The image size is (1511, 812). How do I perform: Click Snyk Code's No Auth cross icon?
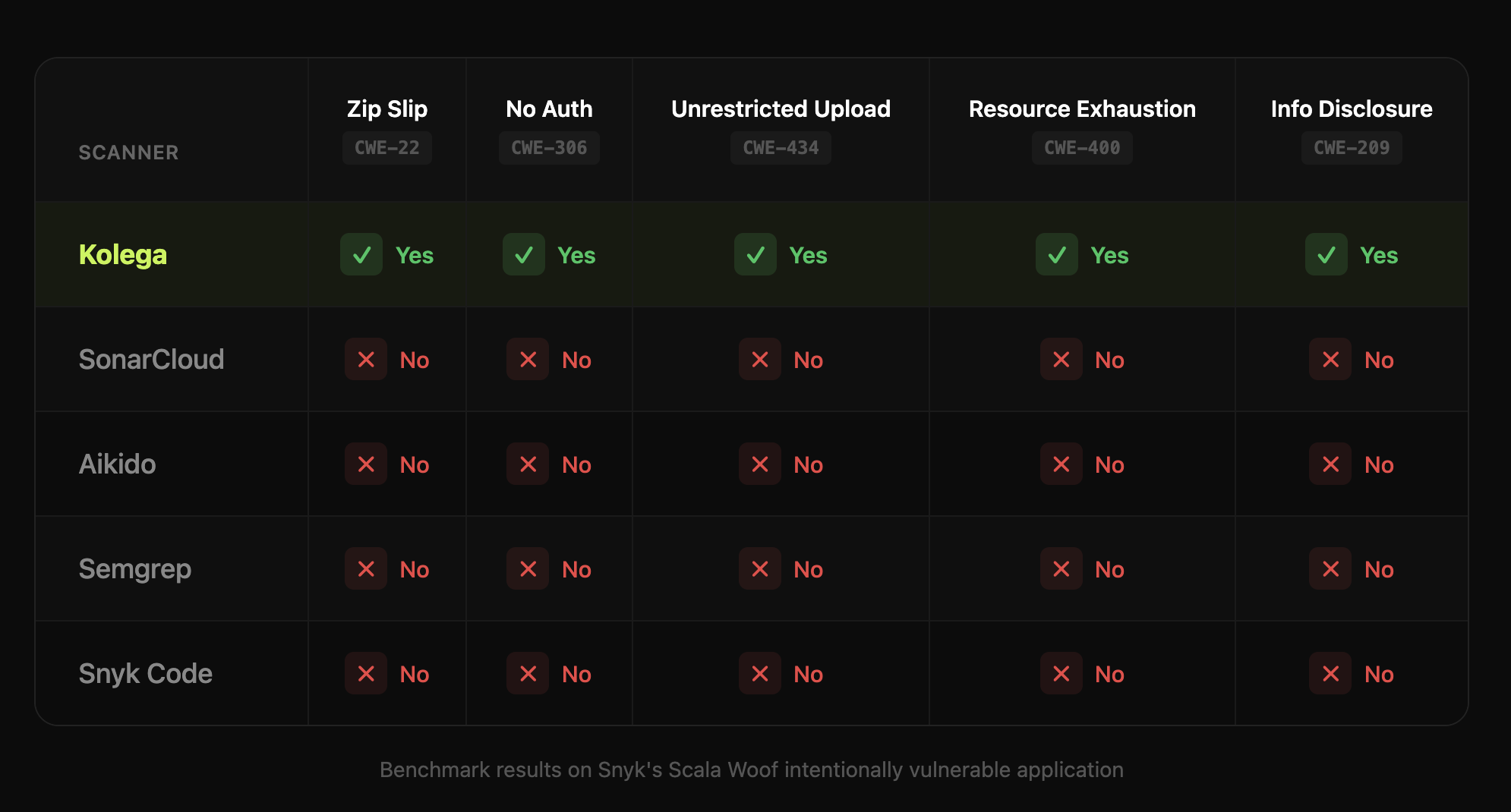[528, 673]
